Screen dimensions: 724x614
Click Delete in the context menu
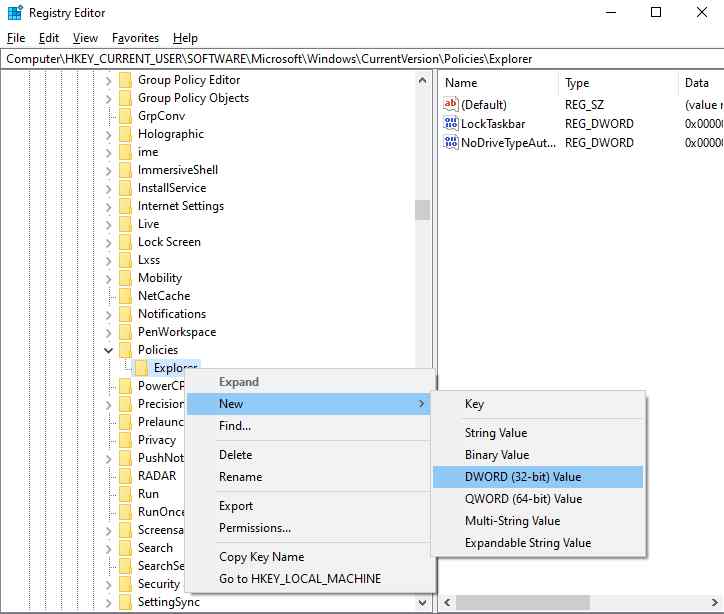pyautogui.click(x=309, y=455)
